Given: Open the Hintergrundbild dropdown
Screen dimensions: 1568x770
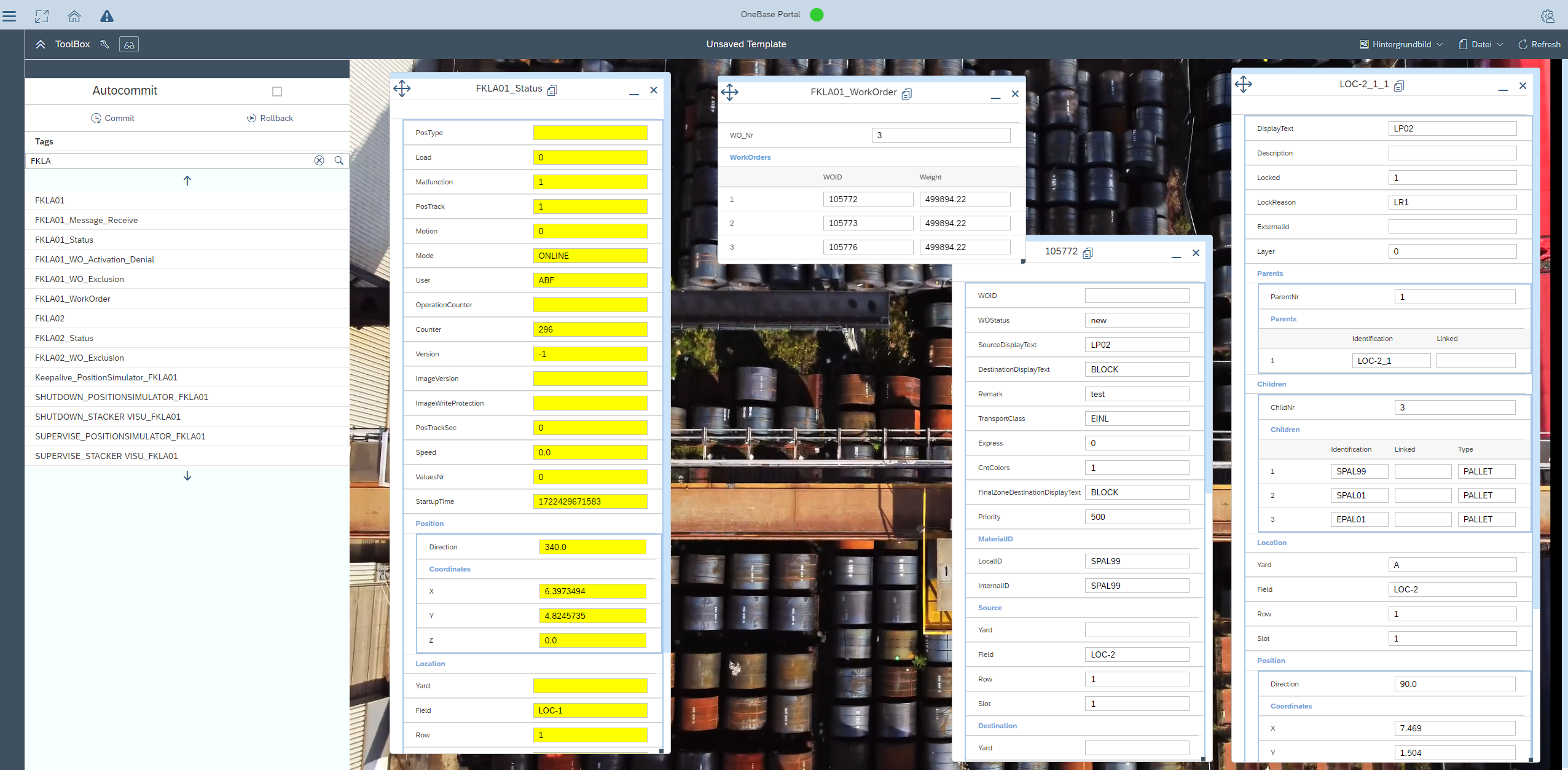Looking at the screenshot, I should (x=1401, y=44).
